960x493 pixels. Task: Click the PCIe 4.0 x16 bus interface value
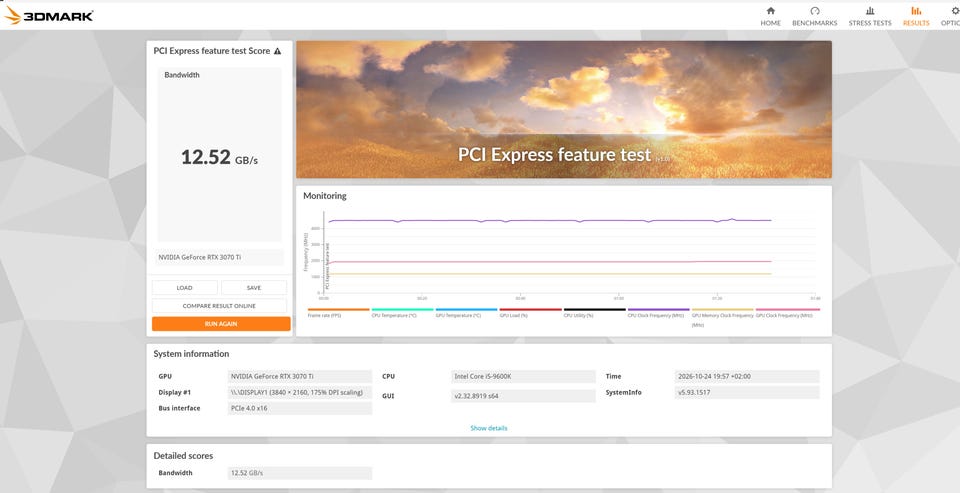tap(299, 408)
